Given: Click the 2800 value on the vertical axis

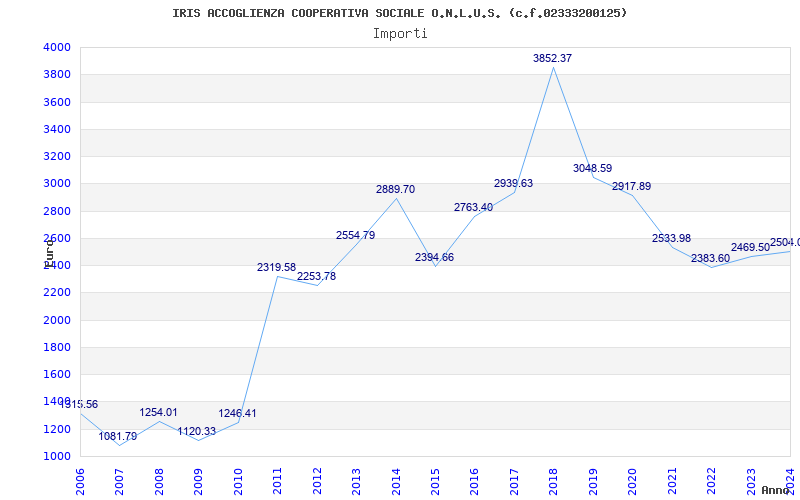Looking at the screenshot, I should pyautogui.click(x=57, y=211).
